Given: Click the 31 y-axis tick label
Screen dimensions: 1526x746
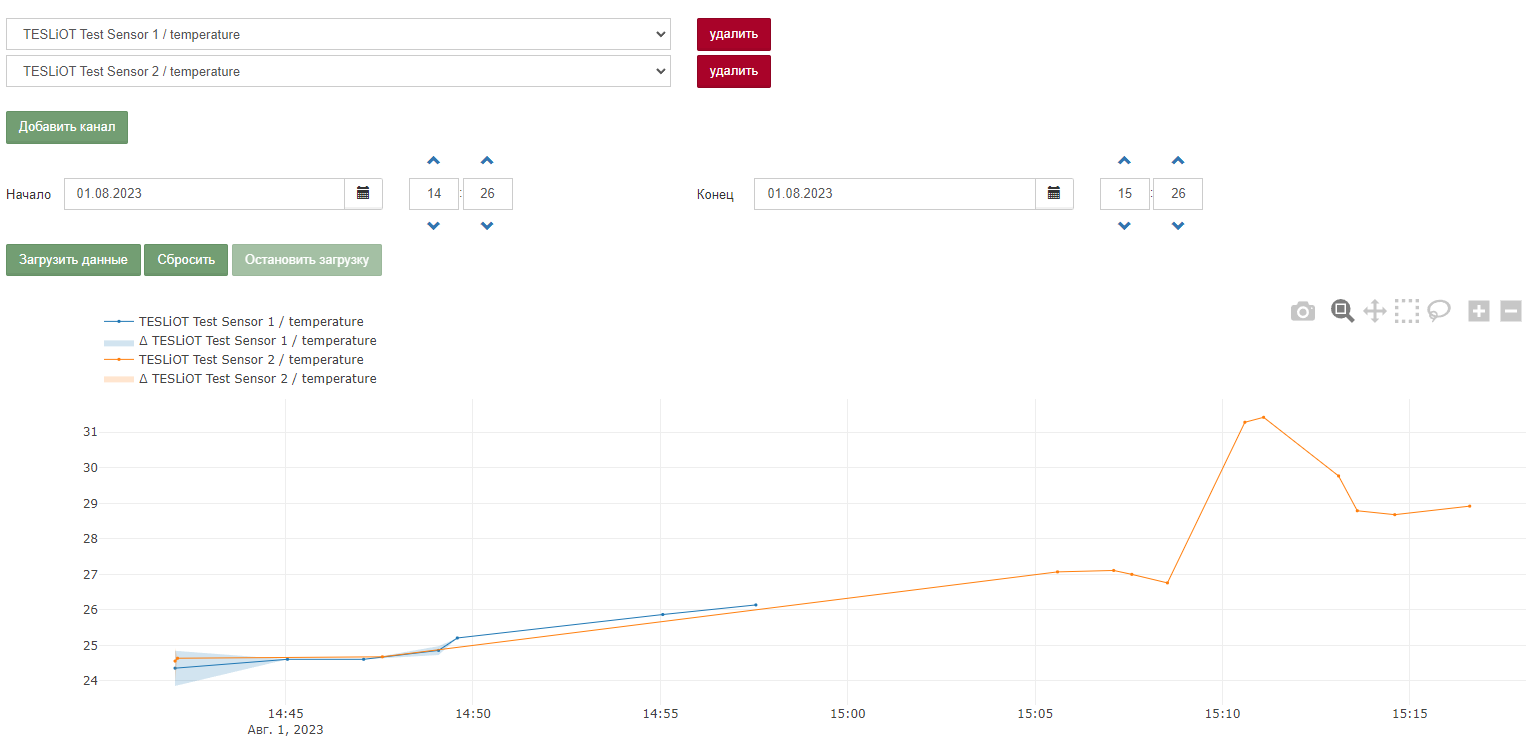Looking at the screenshot, I should coord(90,432).
